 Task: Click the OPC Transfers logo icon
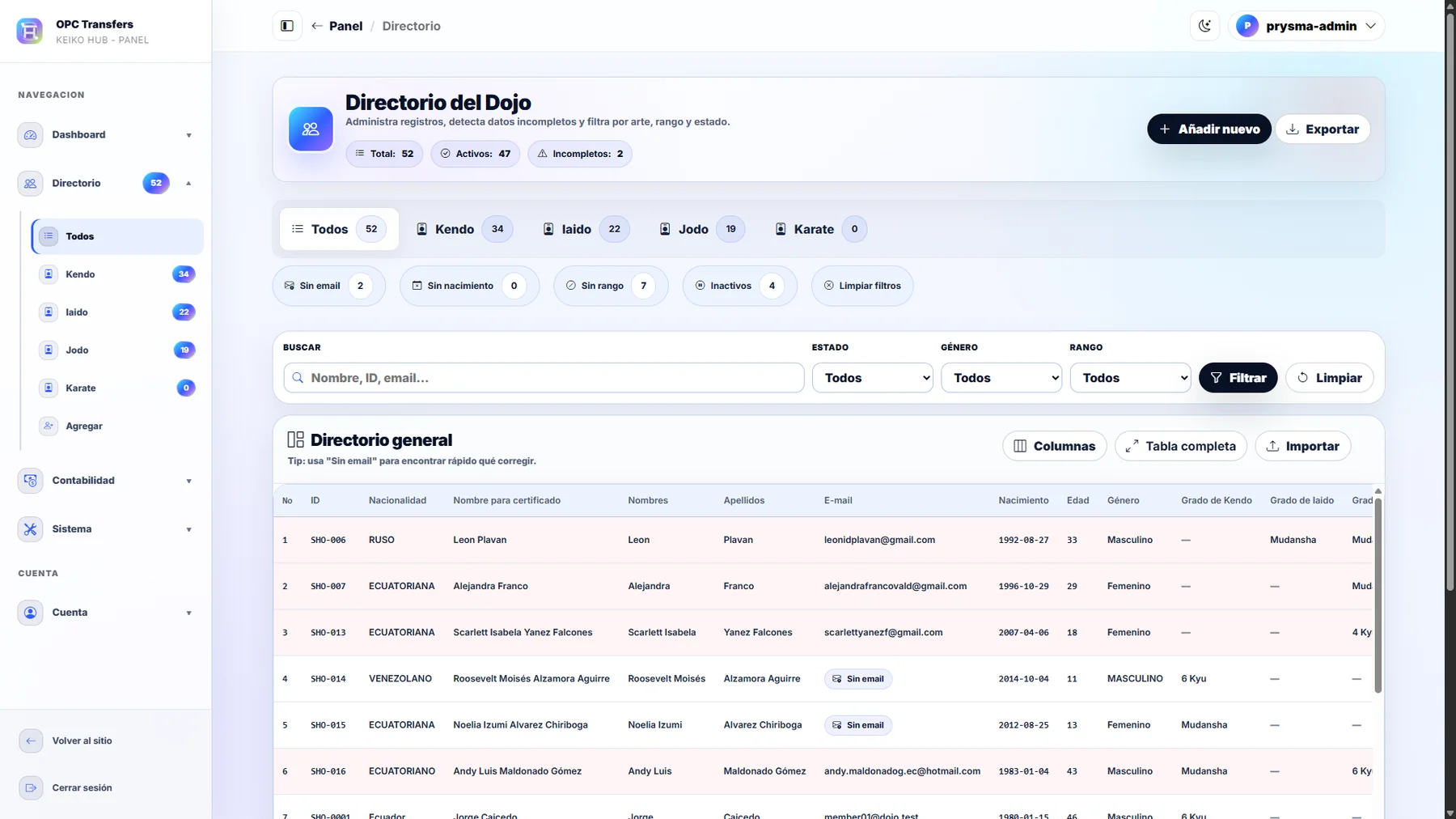[30, 31]
